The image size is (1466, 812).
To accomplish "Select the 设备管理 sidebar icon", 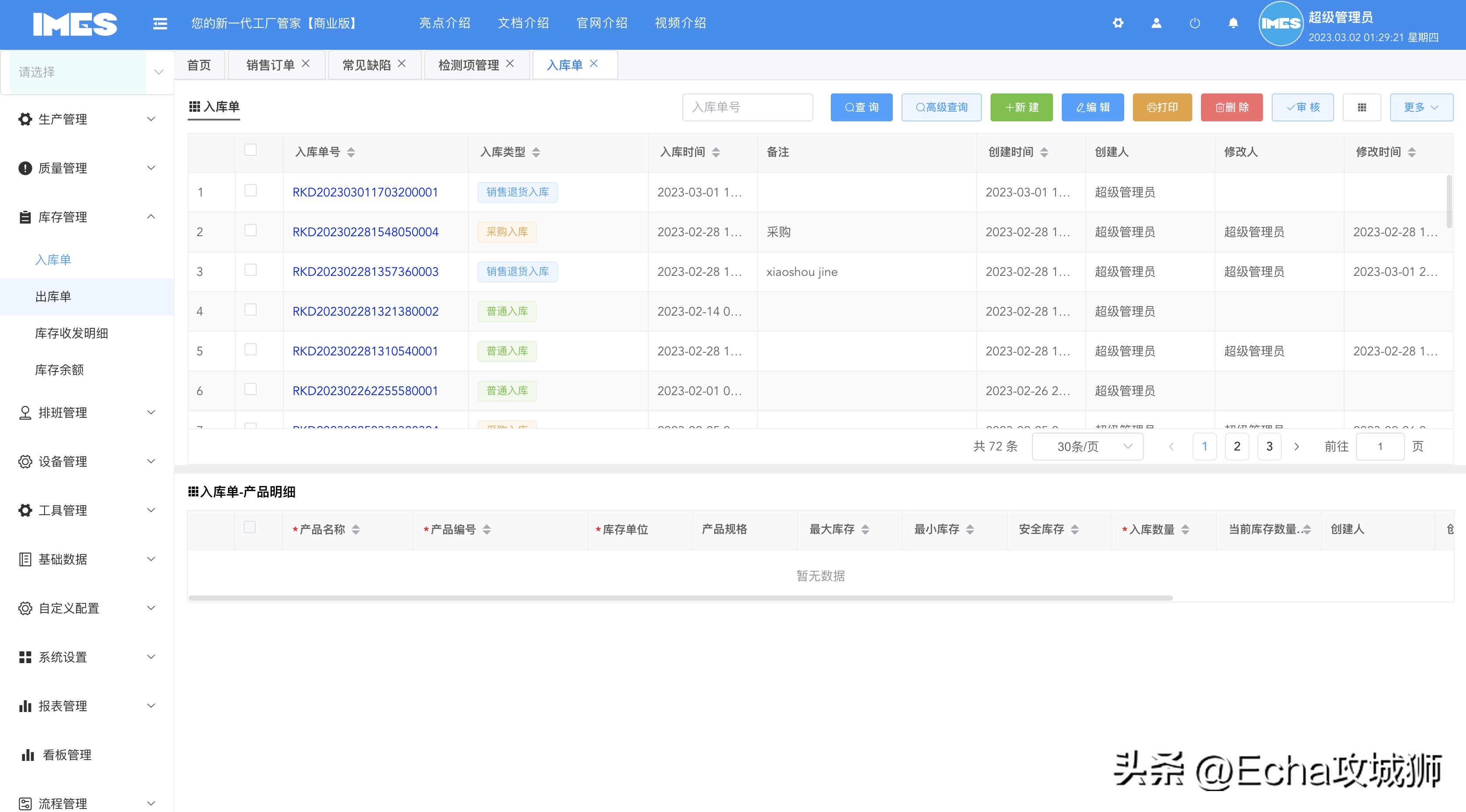I will point(25,461).
